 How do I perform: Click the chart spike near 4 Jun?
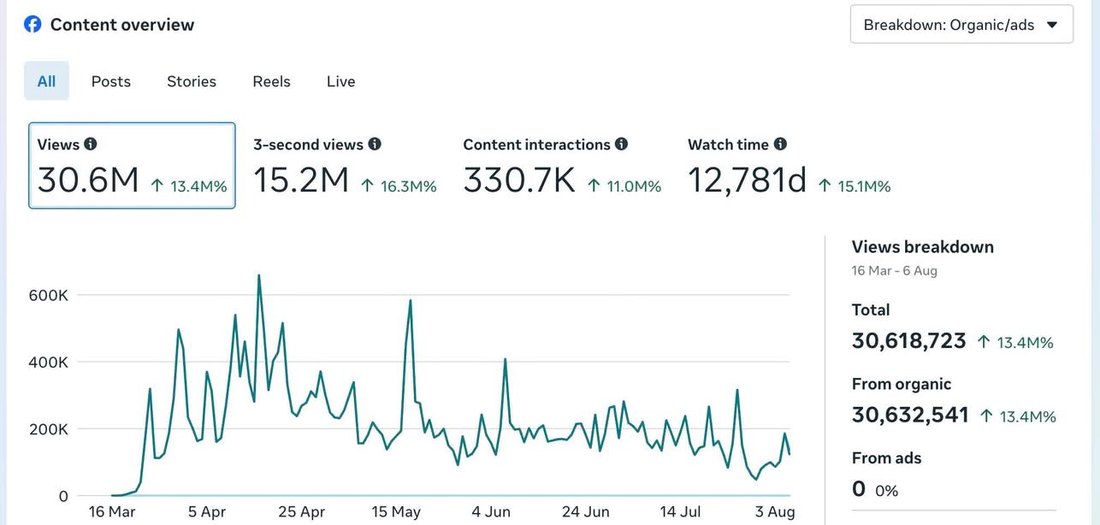505,359
